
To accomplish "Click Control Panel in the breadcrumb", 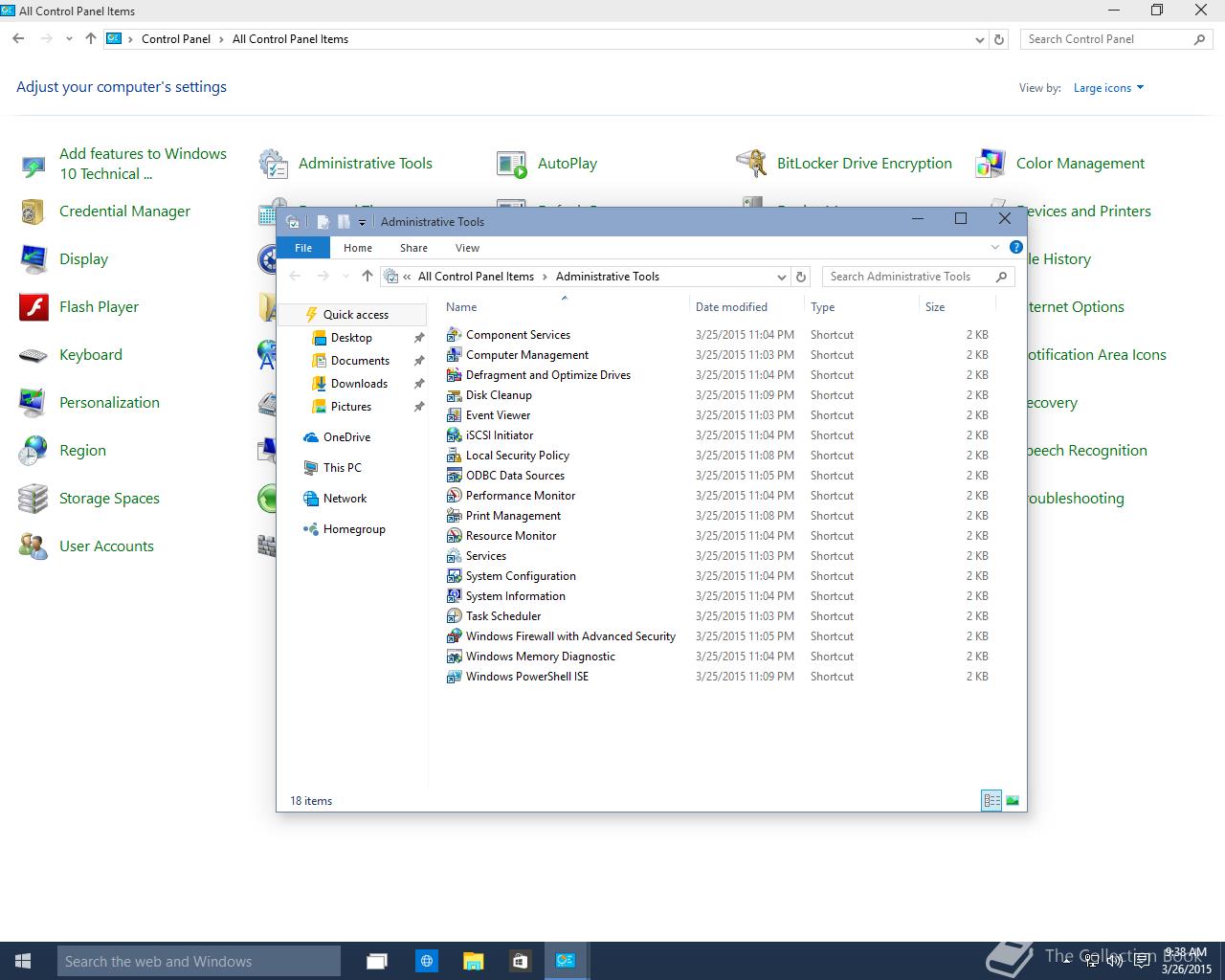I will 176,39.
